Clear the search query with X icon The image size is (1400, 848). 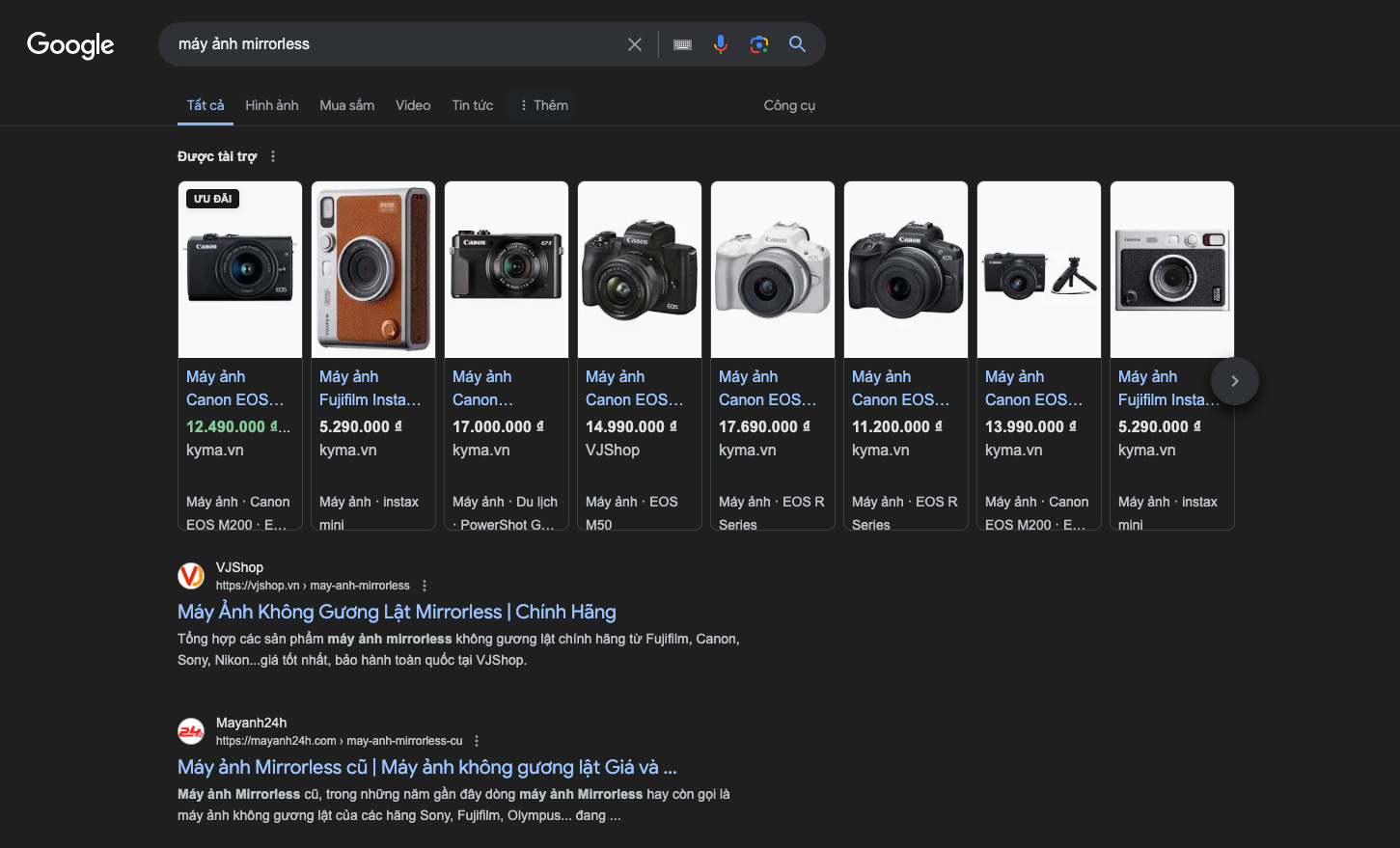(635, 44)
